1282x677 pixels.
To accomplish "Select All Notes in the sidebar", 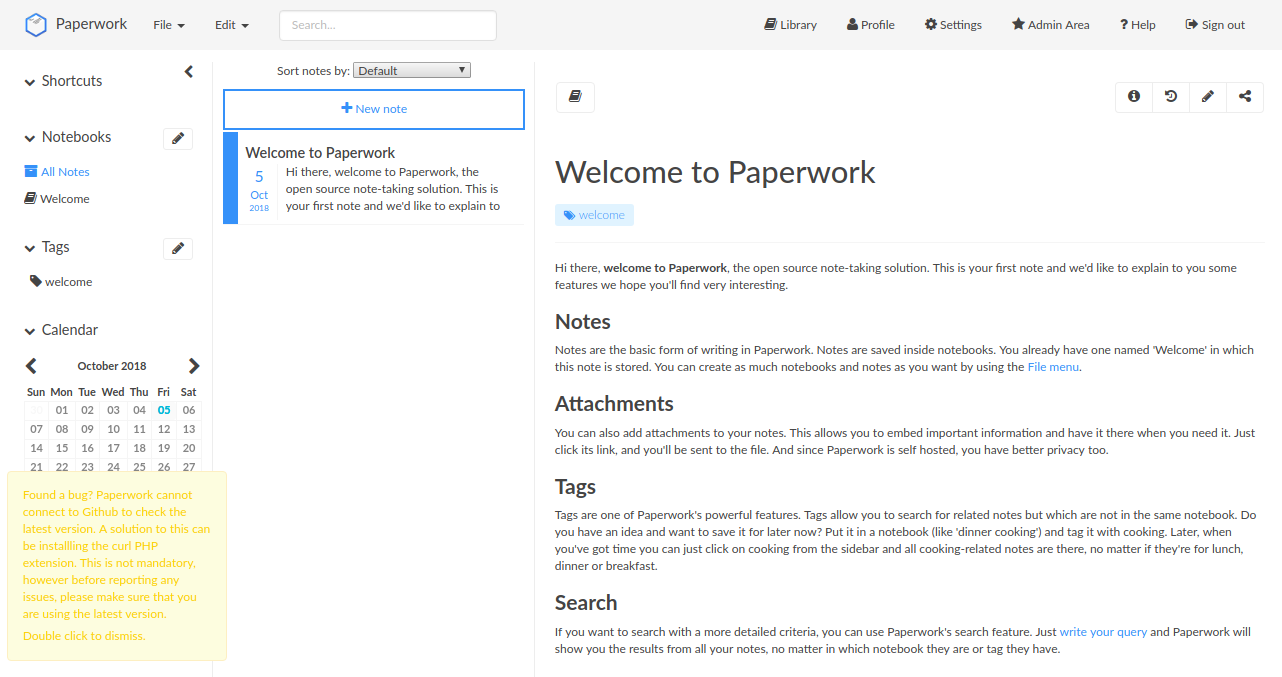I will pos(57,172).
